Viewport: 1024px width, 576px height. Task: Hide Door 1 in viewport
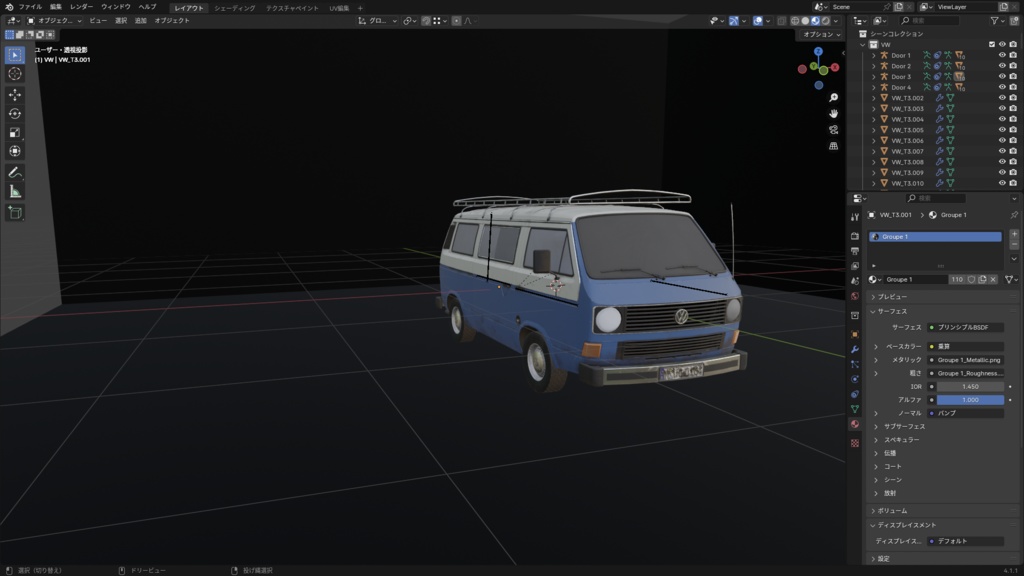pyautogui.click(x=1002, y=55)
